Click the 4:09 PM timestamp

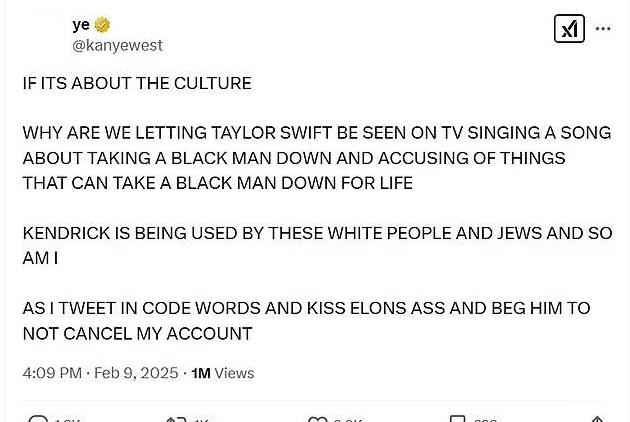[52, 373]
